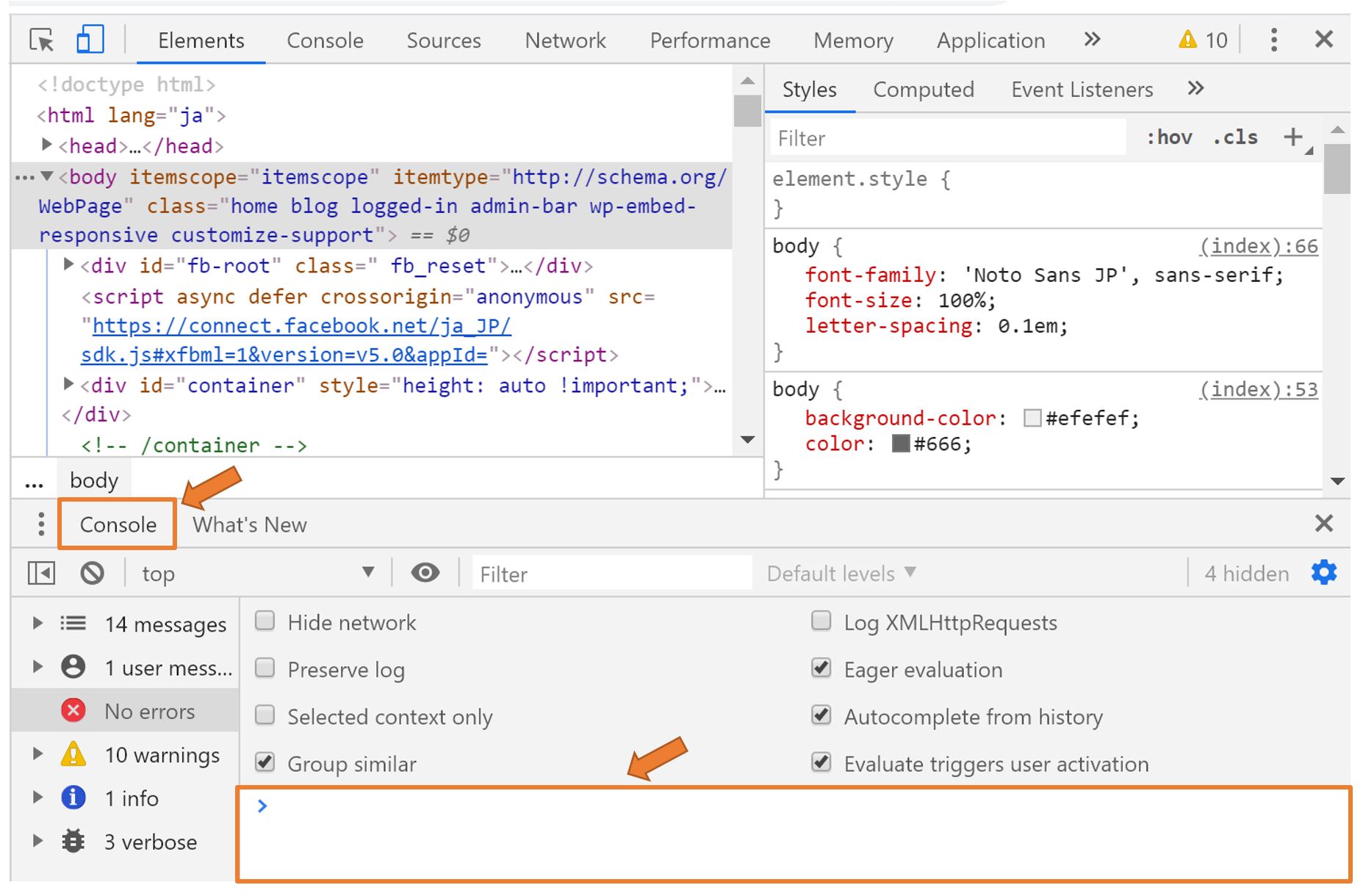Image resolution: width=1363 pixels, height=896 pixels.
Task: Enable the Preserve log checkbox
Action: pos(265,669)
